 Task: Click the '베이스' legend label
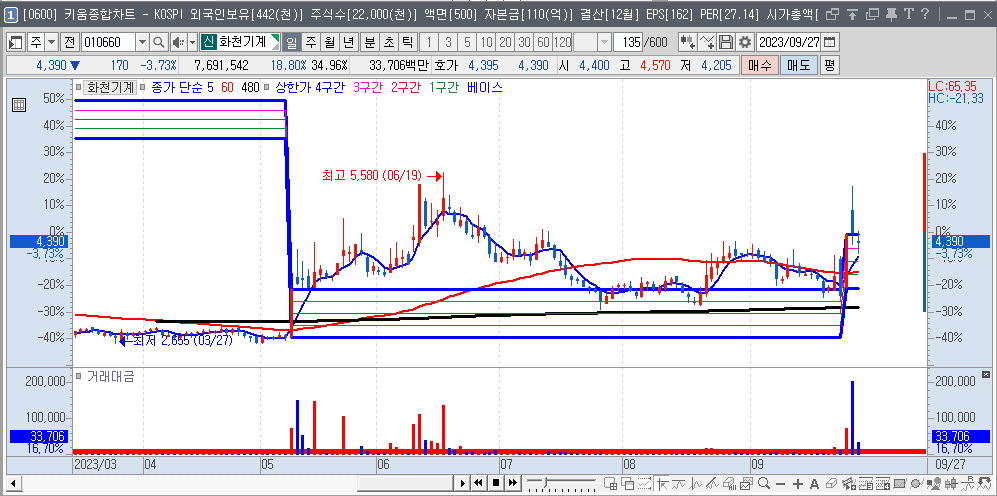(484, 88)
